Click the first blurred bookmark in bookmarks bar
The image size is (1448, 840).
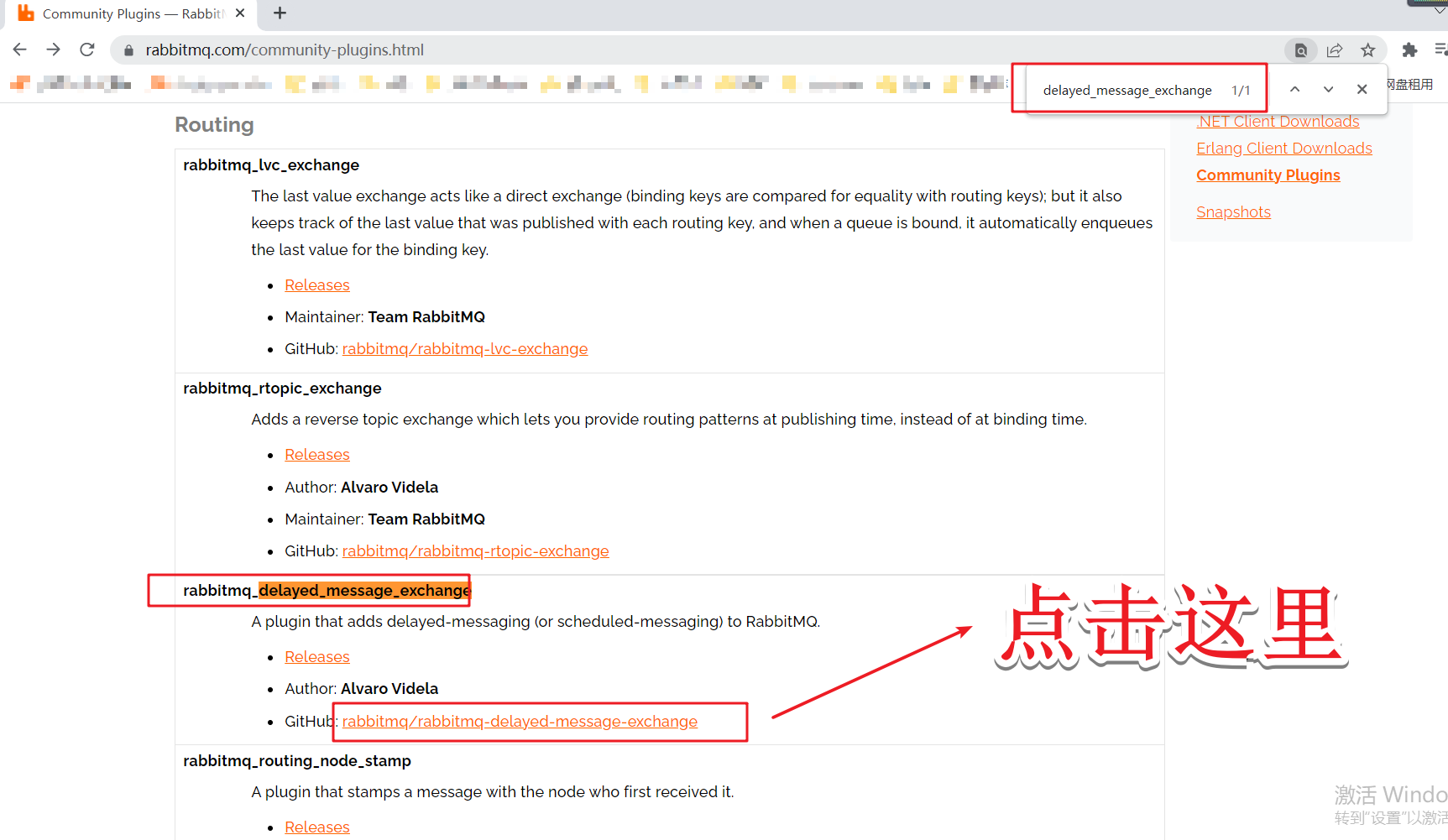coord(71,83)
